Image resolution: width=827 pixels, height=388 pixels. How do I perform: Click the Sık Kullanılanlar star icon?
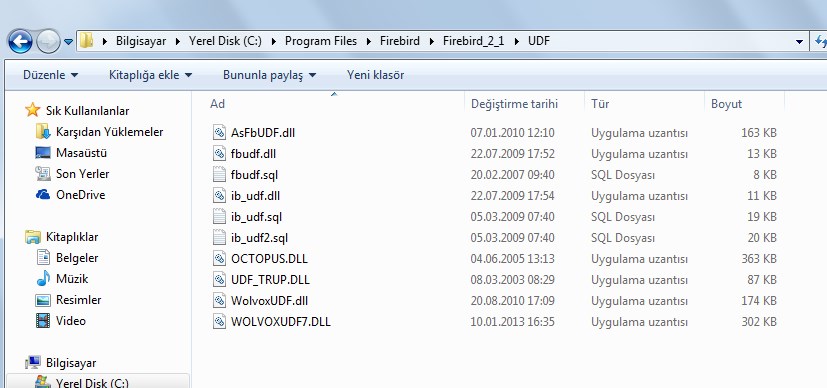point(33,110)
